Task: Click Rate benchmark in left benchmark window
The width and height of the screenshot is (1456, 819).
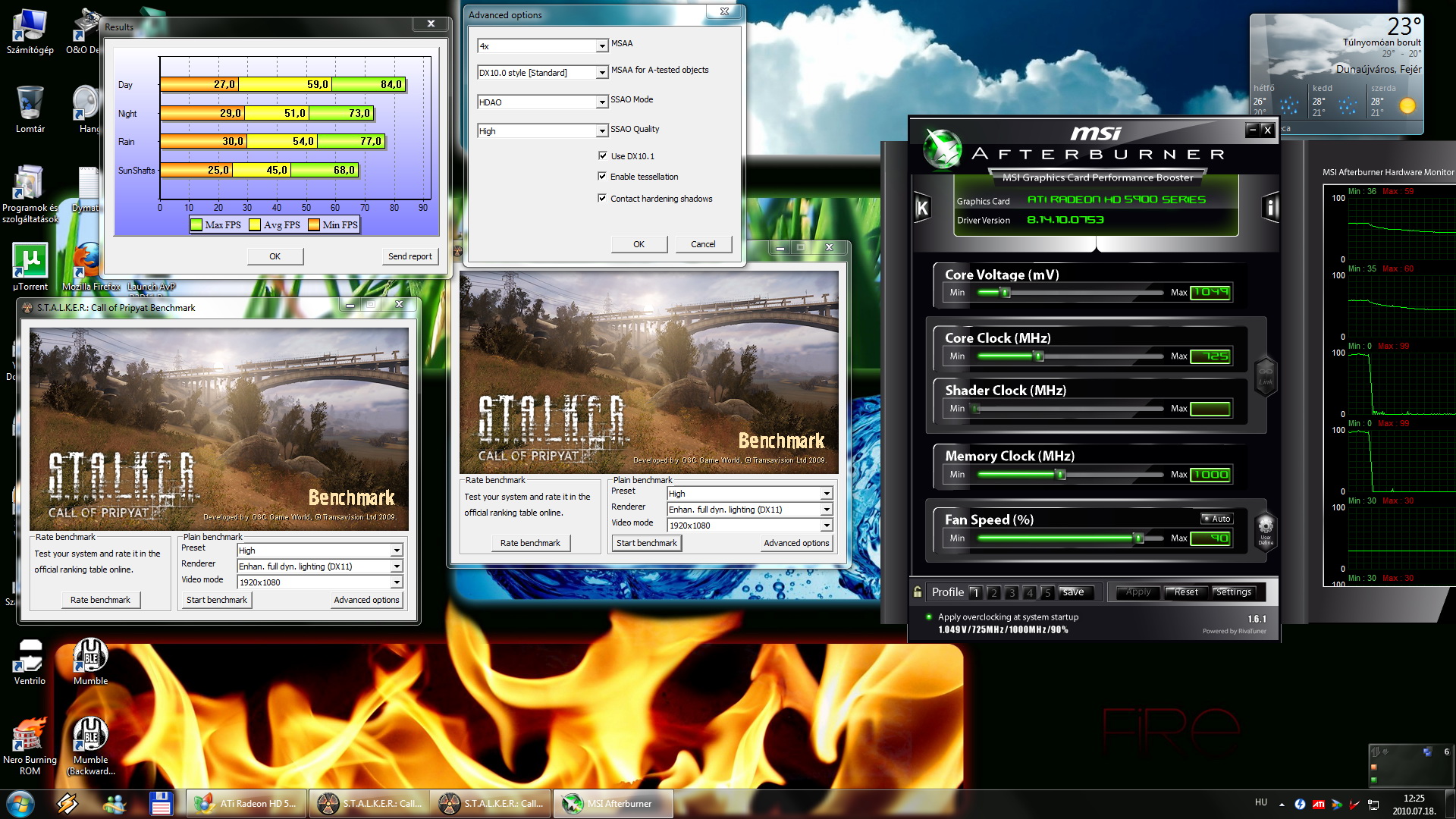Action: click(100, 600)
